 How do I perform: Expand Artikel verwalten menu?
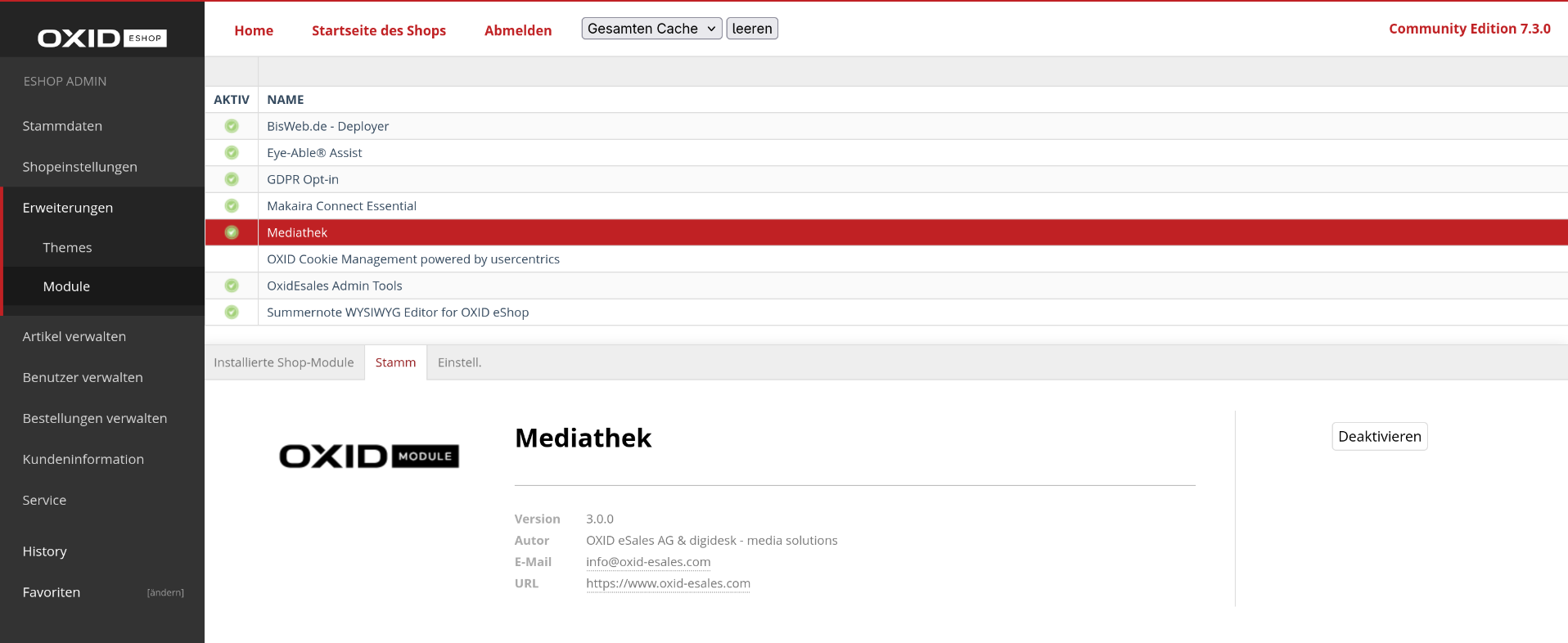[74, 336]
